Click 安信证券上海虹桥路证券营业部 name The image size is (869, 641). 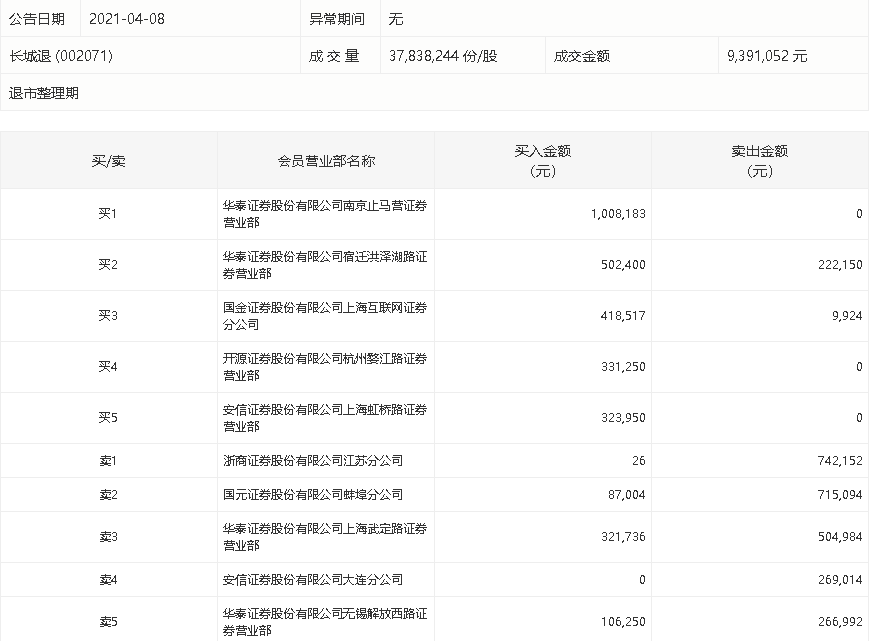325,418
